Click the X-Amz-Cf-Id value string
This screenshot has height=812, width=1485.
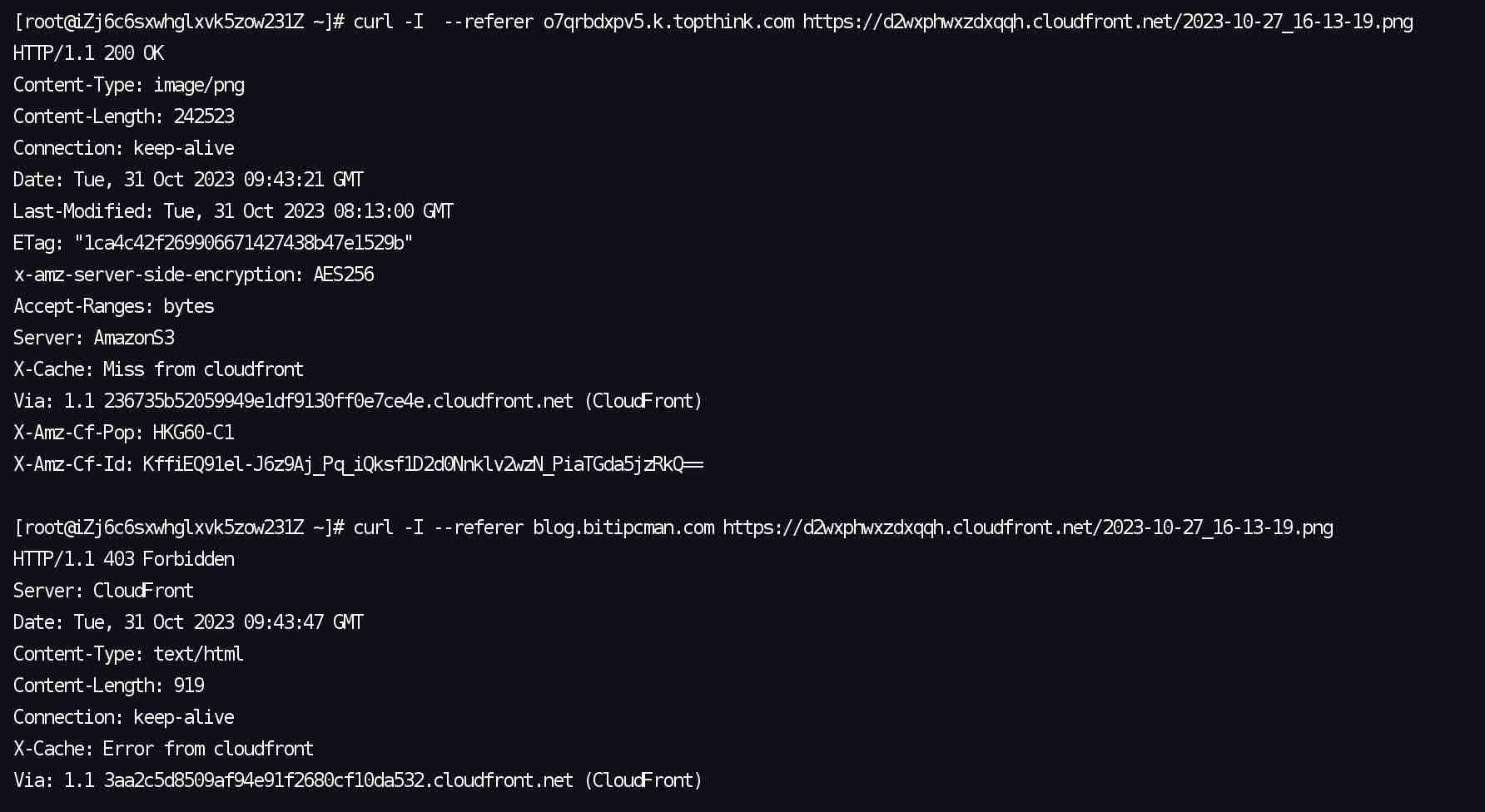(x=423, y=464)
